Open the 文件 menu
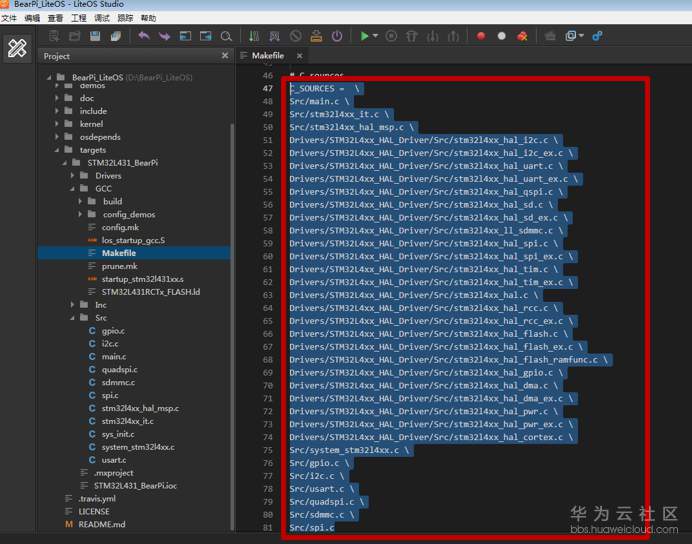692x544 pixels. 9,18
